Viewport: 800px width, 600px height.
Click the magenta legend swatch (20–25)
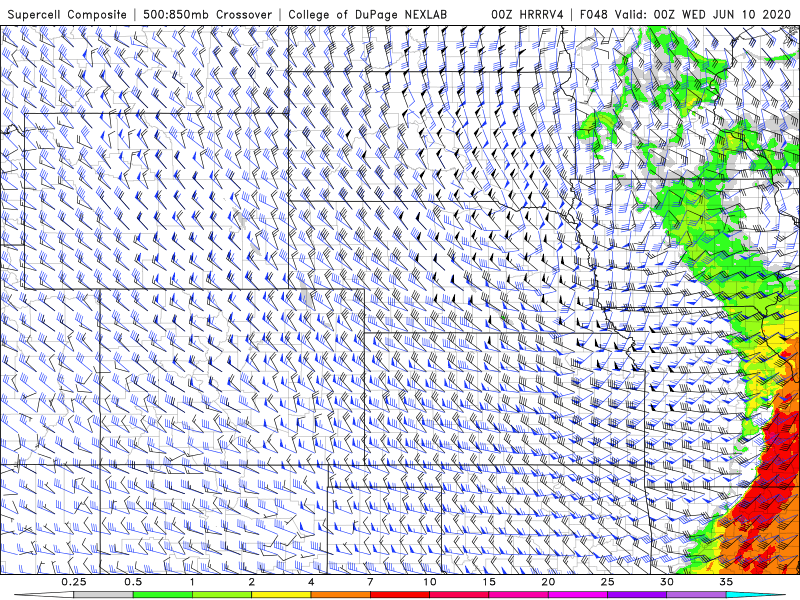[x=578, y=595]
